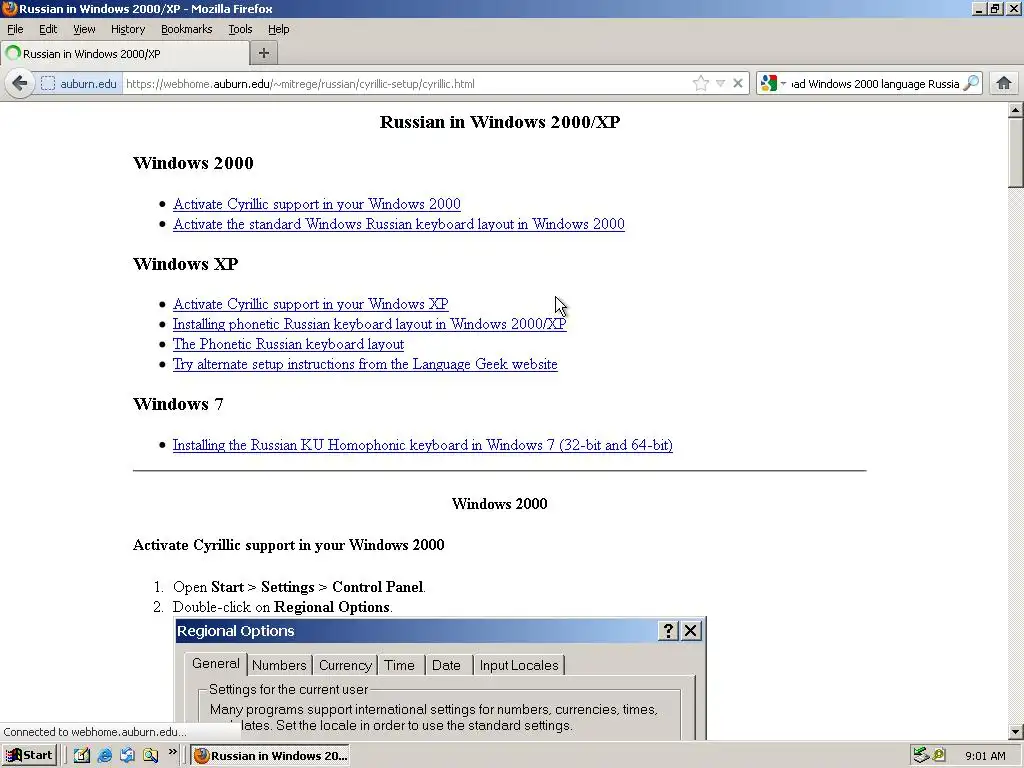The height and width of the screenshot is (768, 1024).
Task: Click the first quick launch icon beside Start
Action: click(x=81, y=756)
